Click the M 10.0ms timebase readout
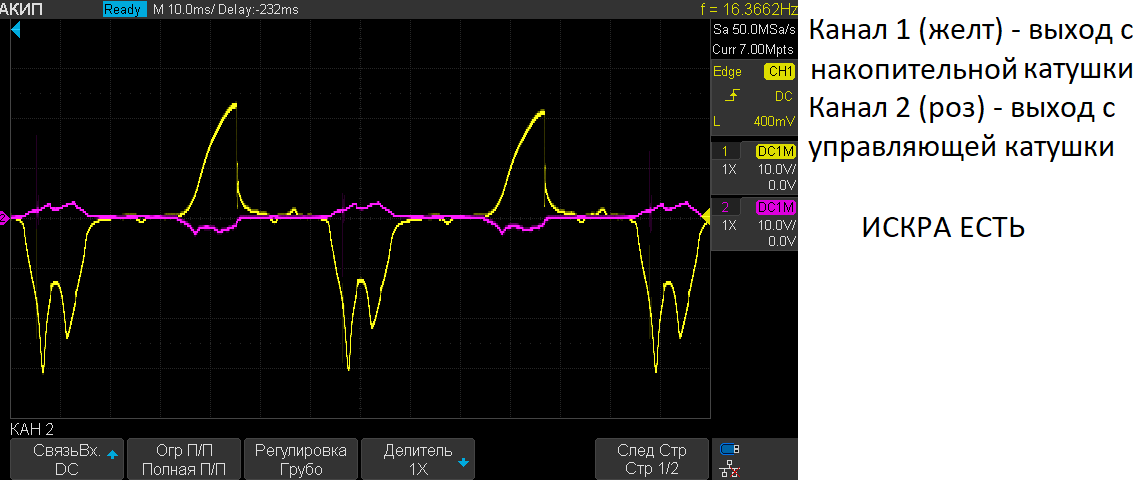Screen dimensions: 1145x488 [182, 9]
